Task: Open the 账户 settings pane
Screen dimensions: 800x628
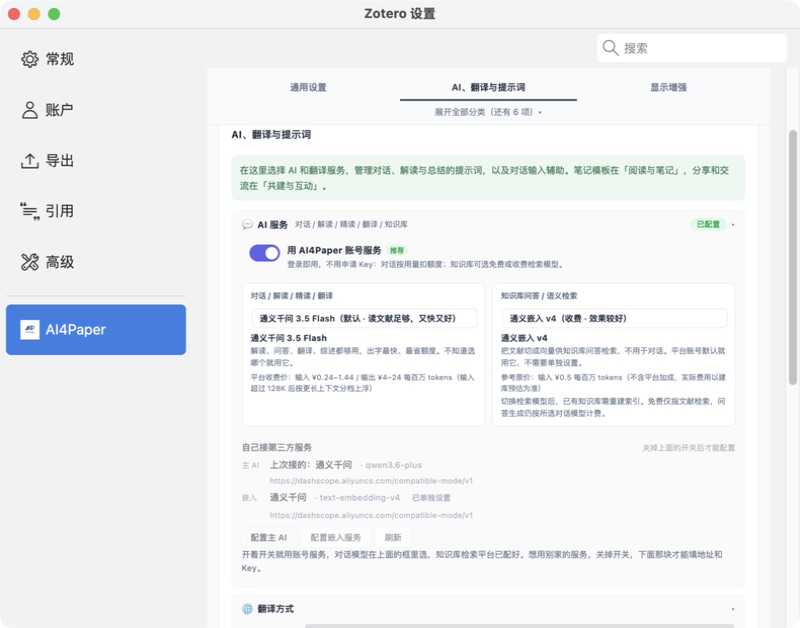Action: click(x=47, y=110)
